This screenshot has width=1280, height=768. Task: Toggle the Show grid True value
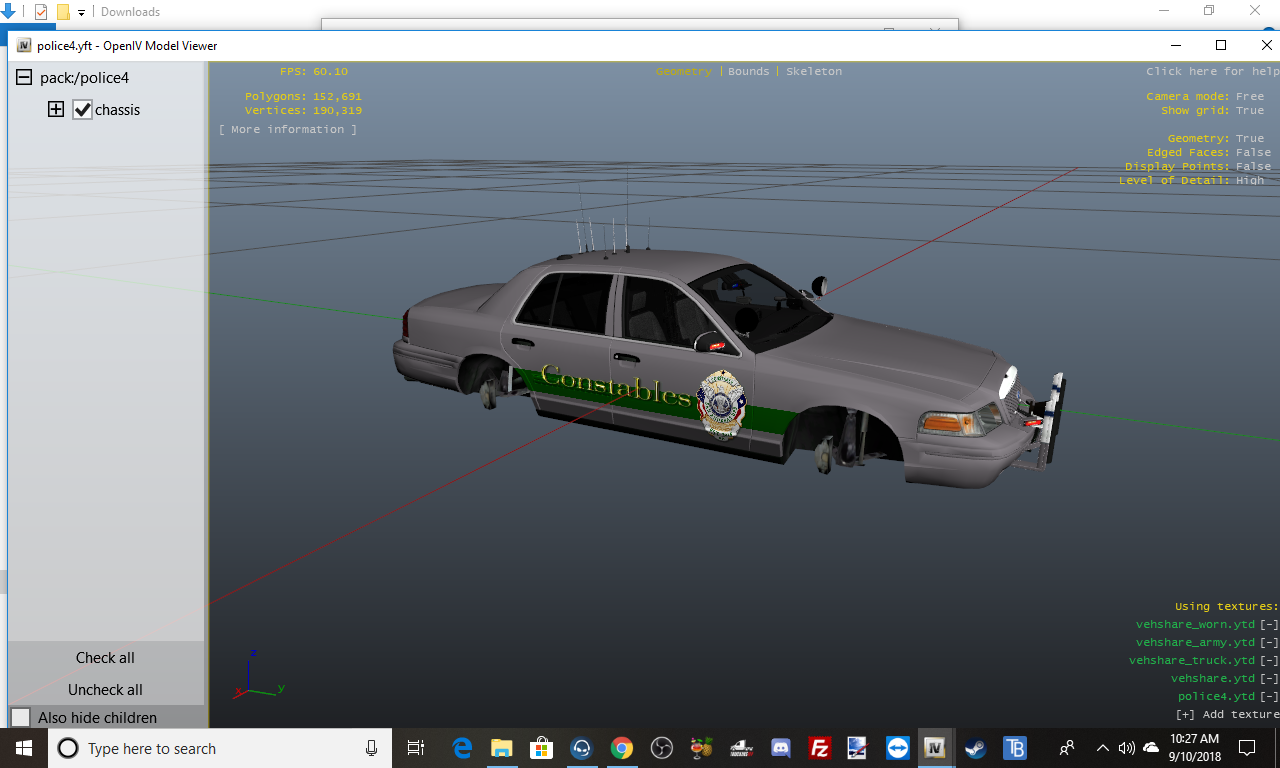[x=1249, y=111]
